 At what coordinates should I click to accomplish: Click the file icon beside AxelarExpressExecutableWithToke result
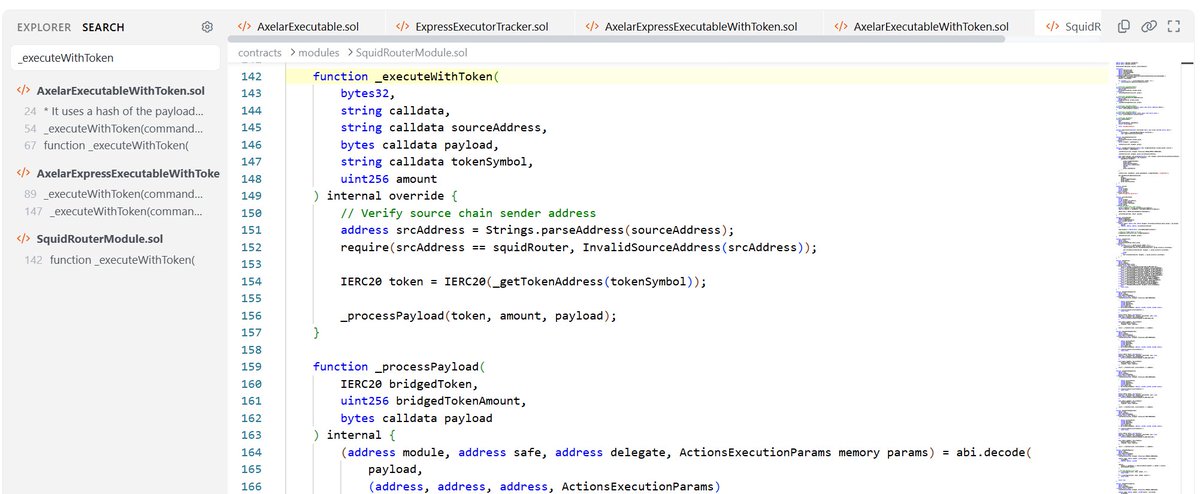[23, 174]
